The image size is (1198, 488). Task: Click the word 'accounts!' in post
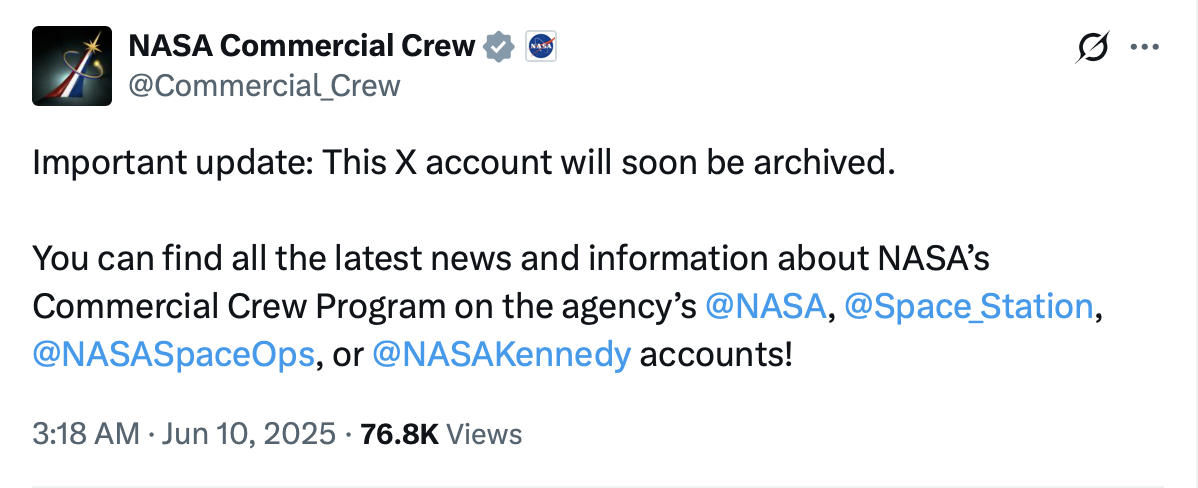coord(717,354)
